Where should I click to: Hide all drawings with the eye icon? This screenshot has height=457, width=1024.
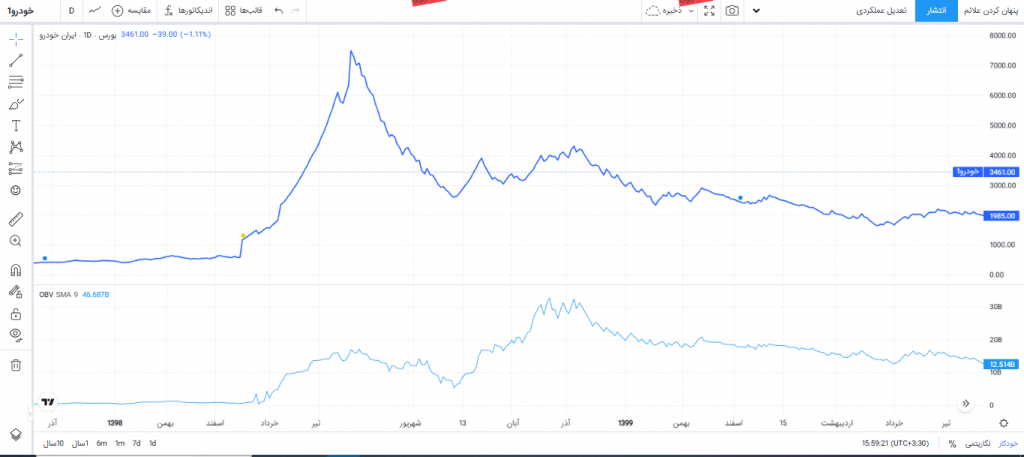(16, 334)
